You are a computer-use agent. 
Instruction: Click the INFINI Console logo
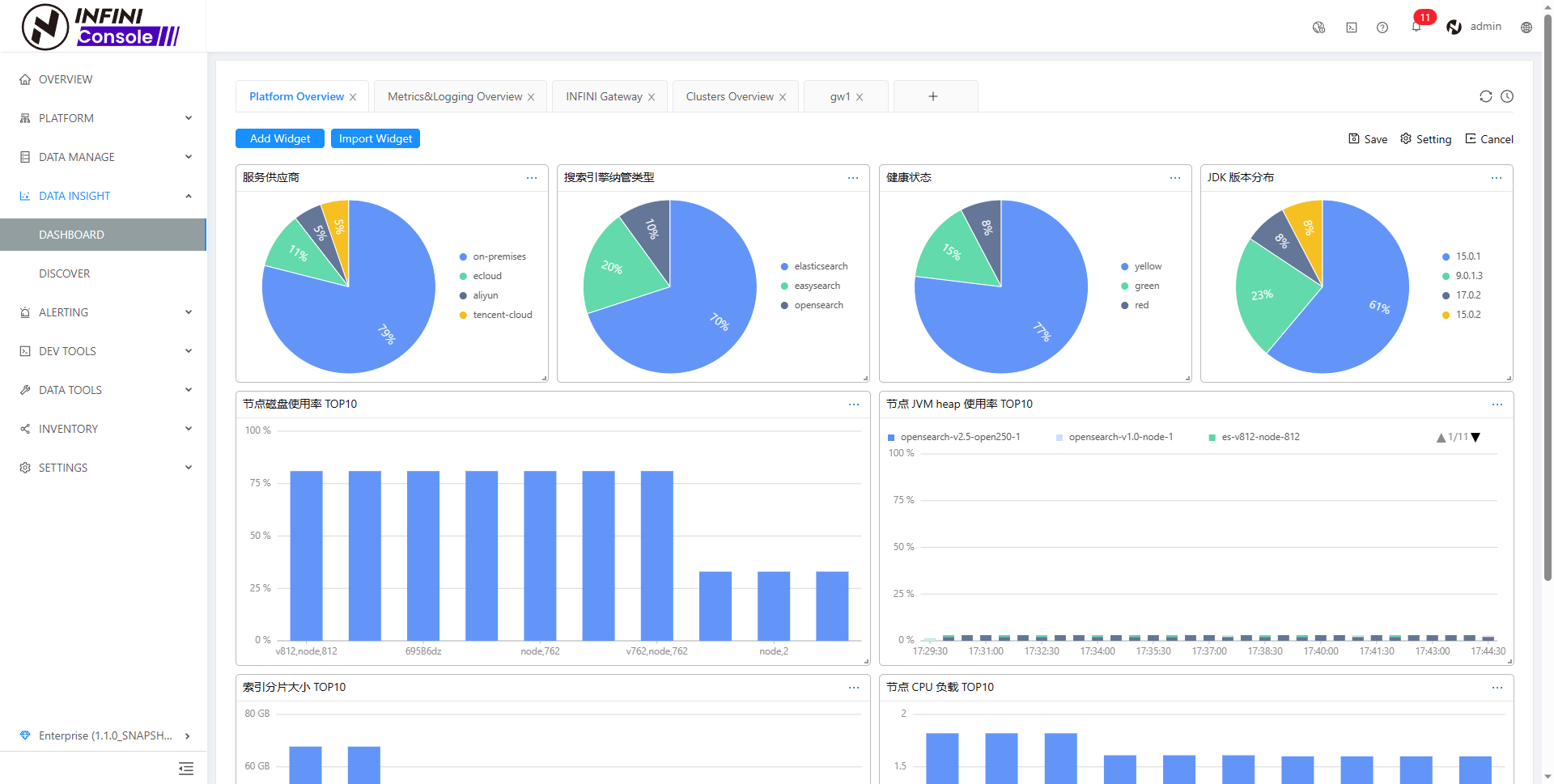101,27
